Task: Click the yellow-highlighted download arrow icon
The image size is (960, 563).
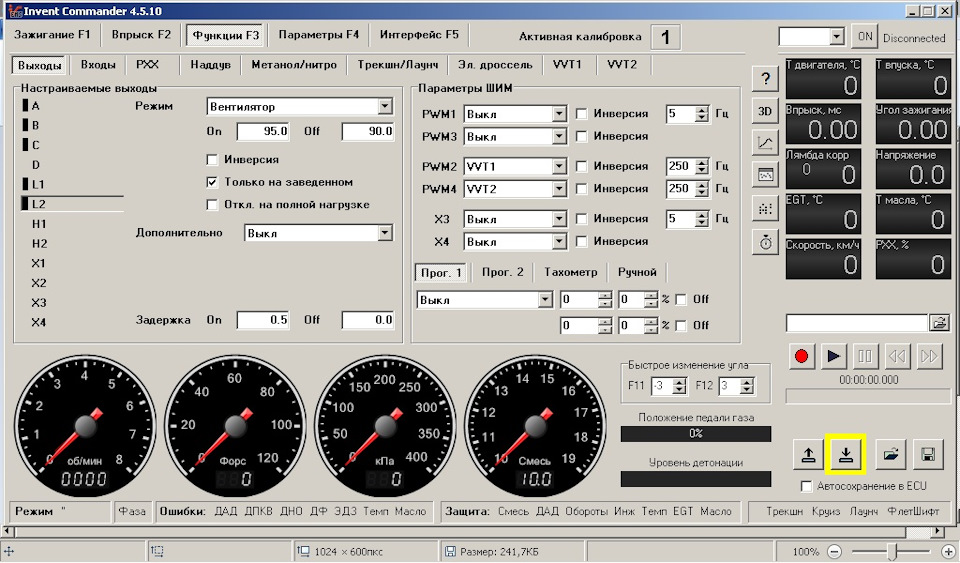Action: click(x=846, y=455)
